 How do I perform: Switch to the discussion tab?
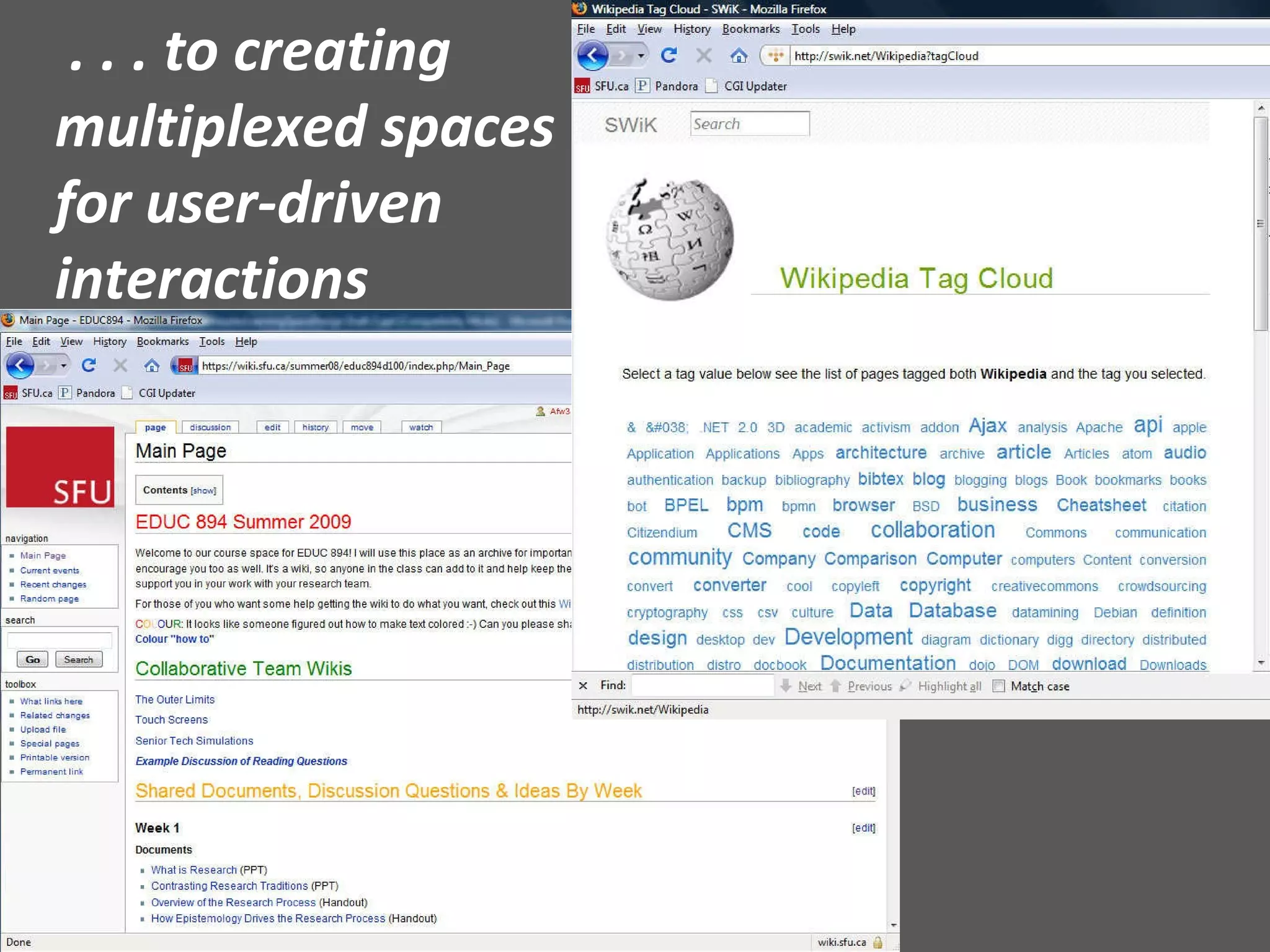coord(210,427)
